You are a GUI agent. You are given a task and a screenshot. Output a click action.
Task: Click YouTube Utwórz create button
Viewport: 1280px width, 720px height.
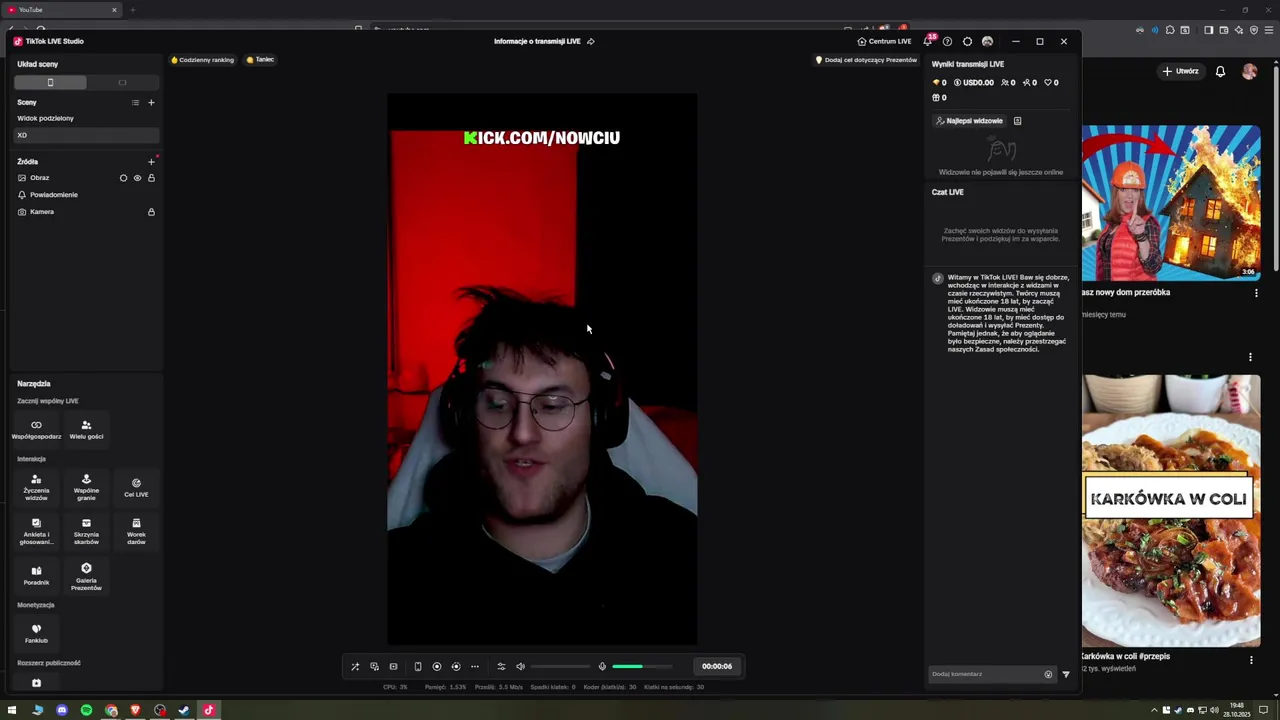click(1180, 71)
